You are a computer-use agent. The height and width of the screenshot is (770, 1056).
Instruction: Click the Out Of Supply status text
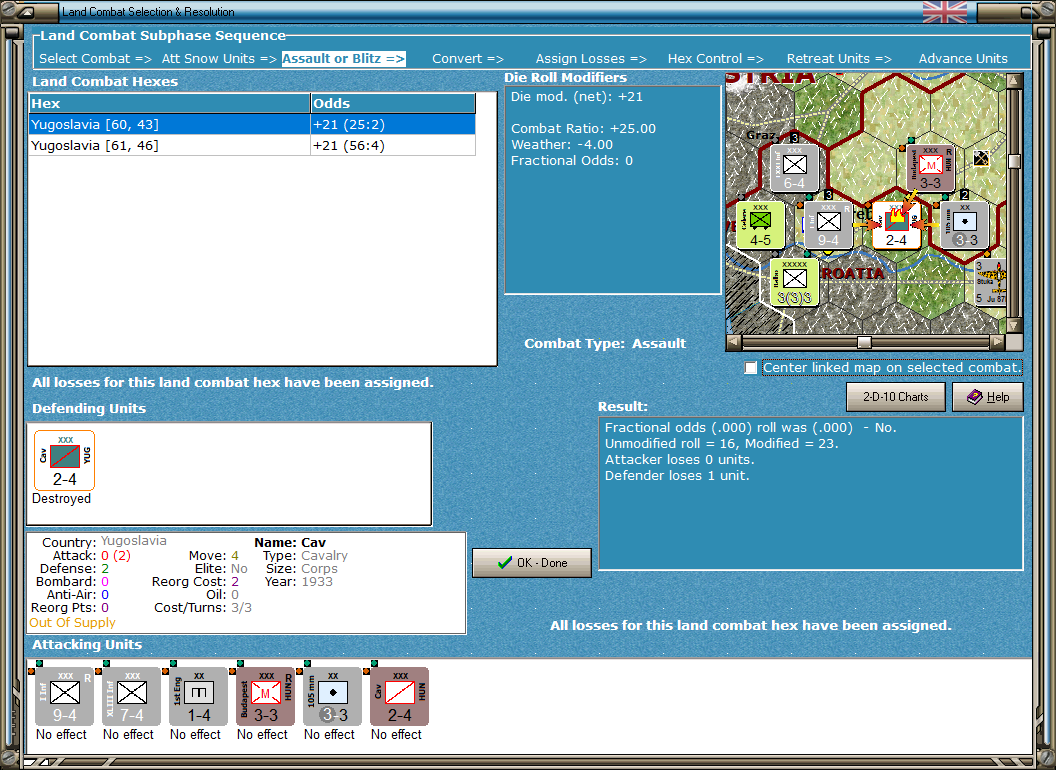coord(72,622)
